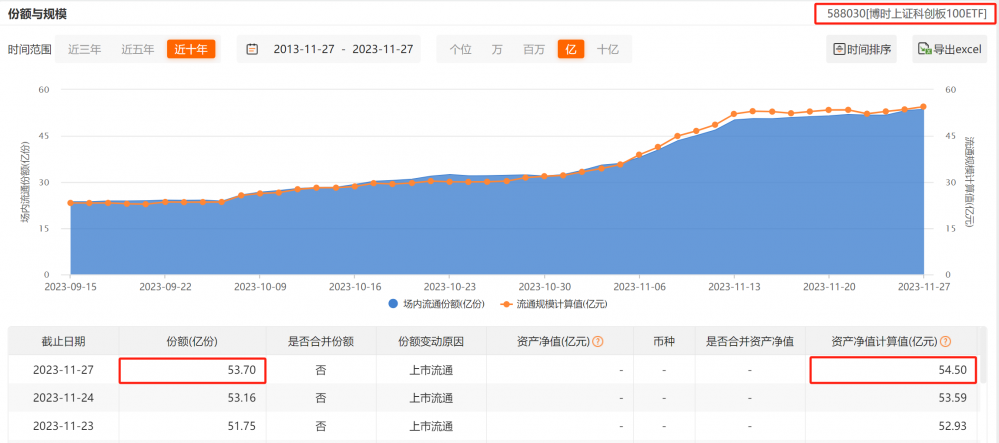Click the 时间排序 sort icon
The width and height of the screenshot is (999, 443).
[838, 49]
